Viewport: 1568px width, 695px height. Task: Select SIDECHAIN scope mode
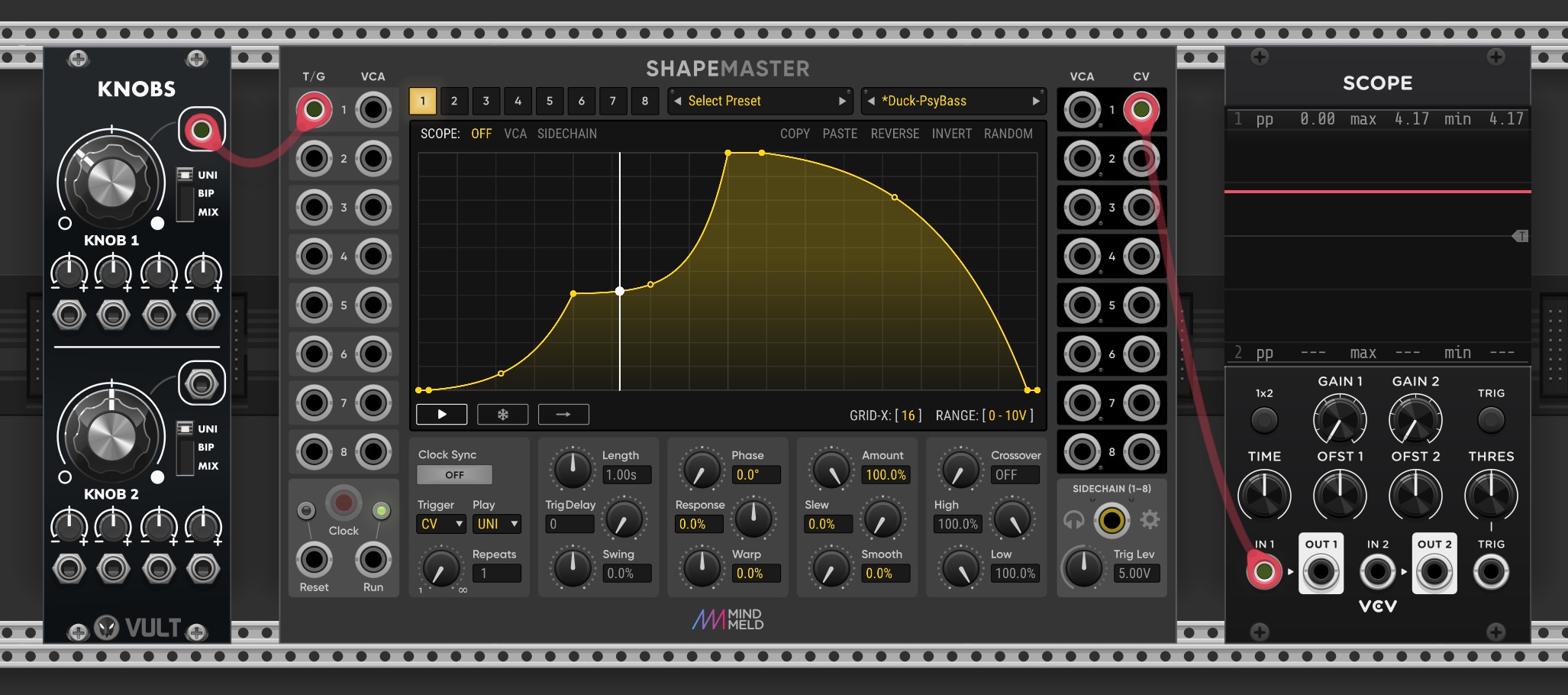click(x=566, y=134)
